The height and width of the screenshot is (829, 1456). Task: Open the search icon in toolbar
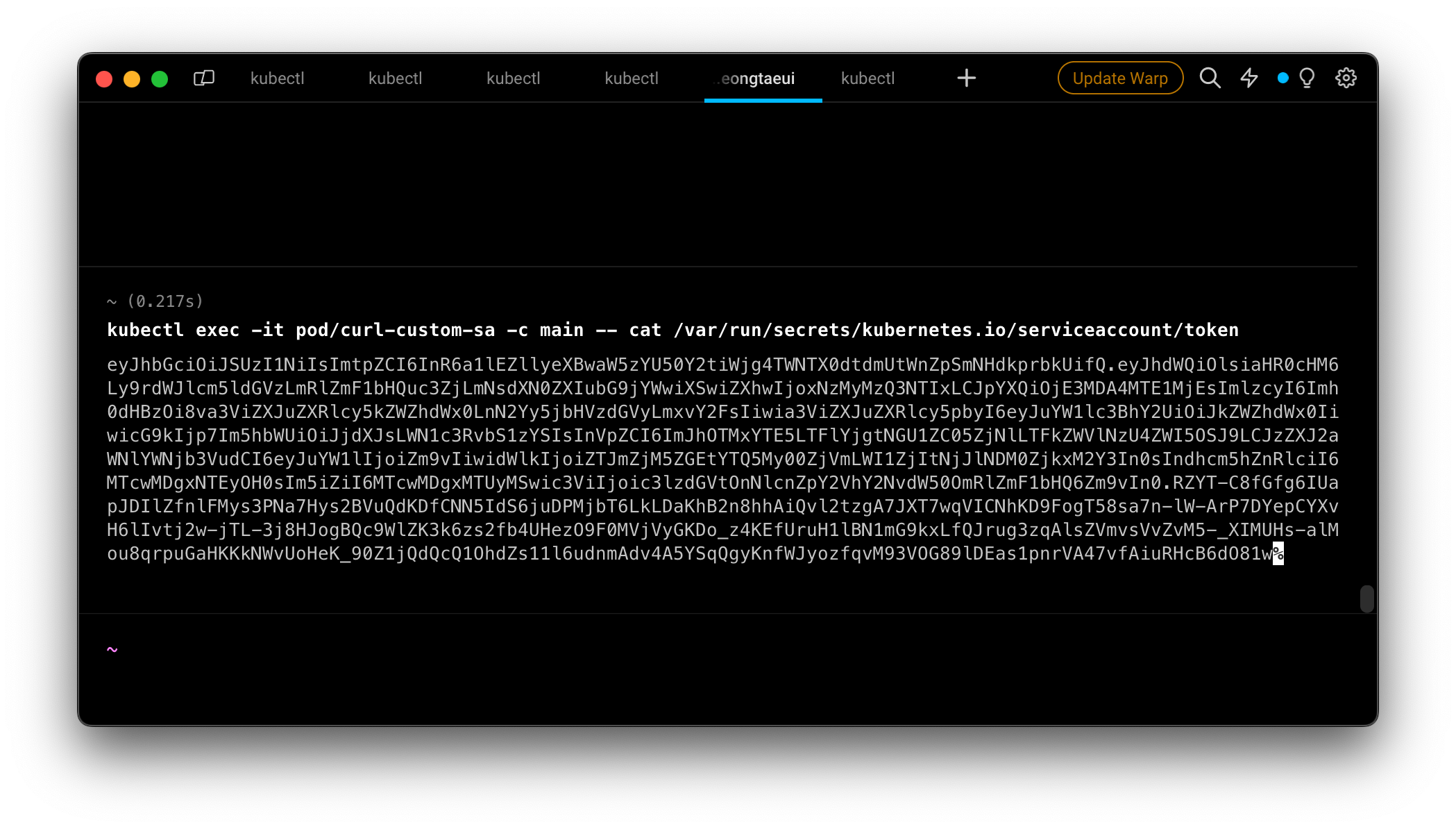point(1210,78)
